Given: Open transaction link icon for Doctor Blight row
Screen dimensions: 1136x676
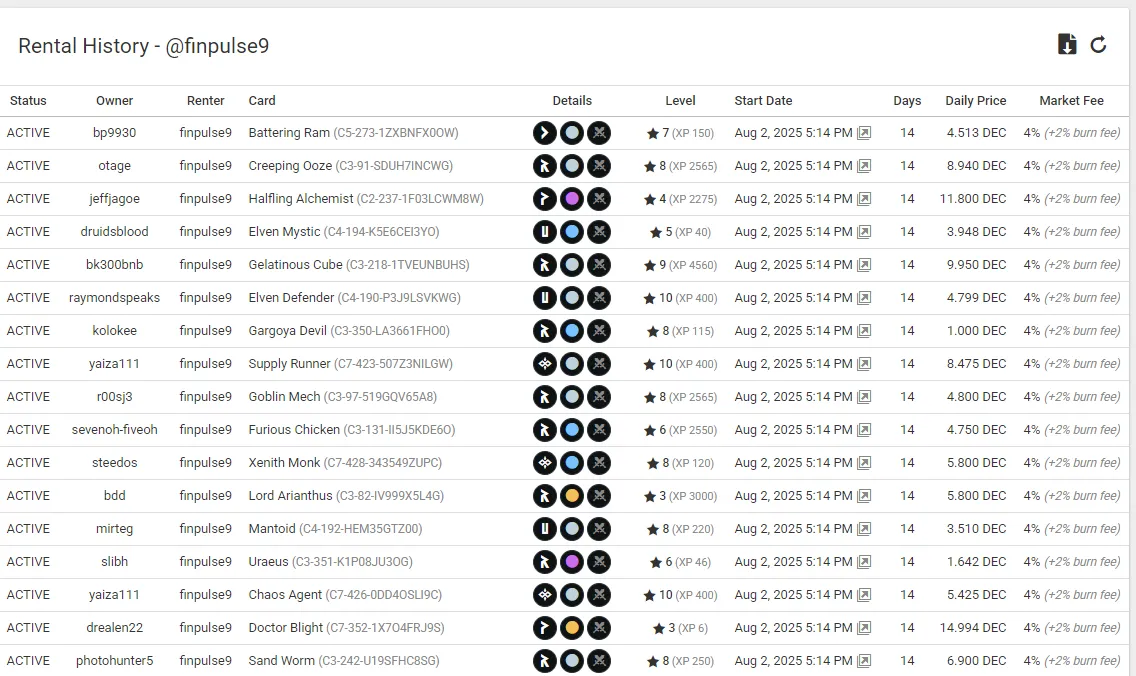Looking at the screenshot, I should [864, 627].
